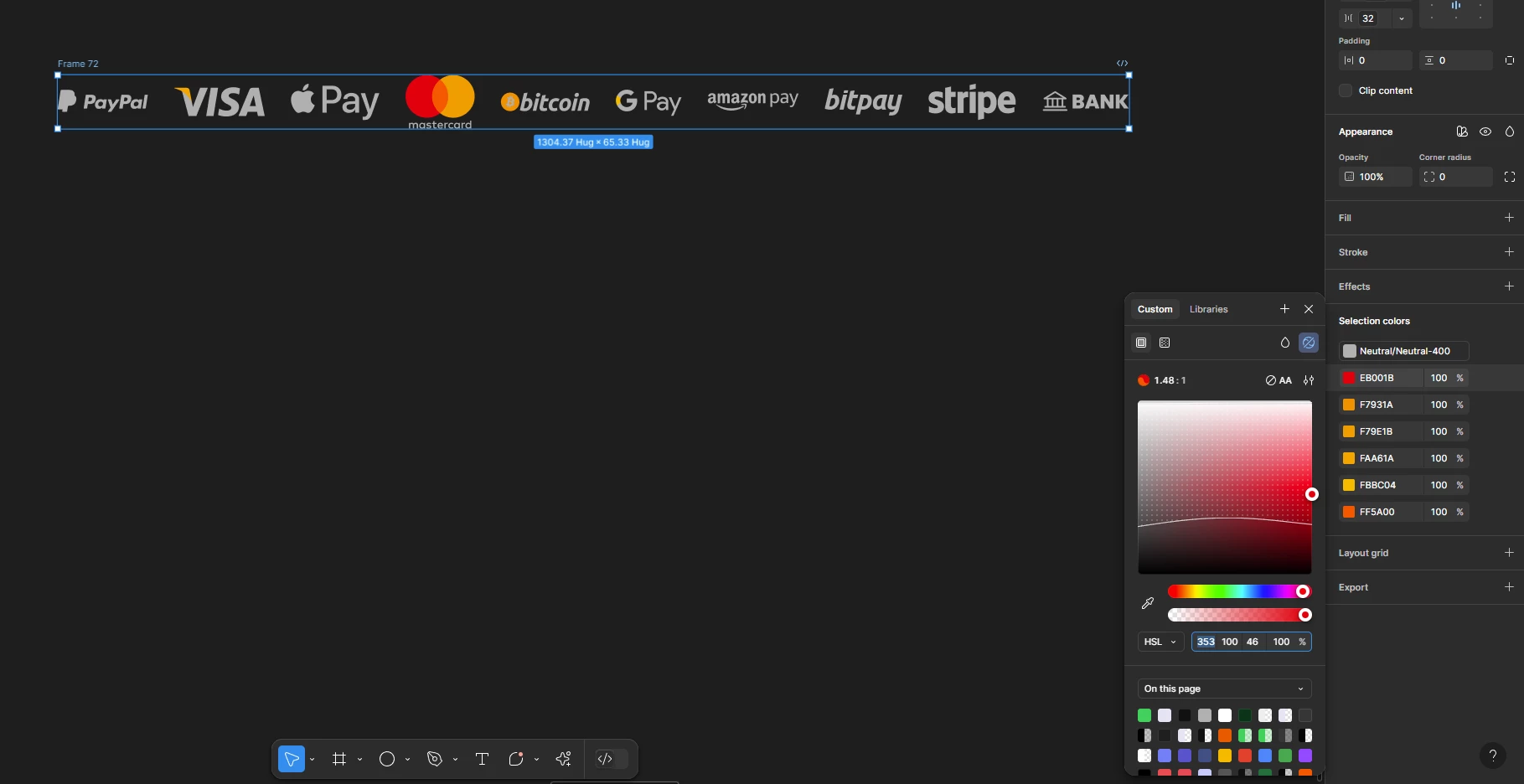Image resolution: width=1524 pixels, height=784 pixels.
Task: Expand Move tool options arrow
Action: (x=312, y=760)
